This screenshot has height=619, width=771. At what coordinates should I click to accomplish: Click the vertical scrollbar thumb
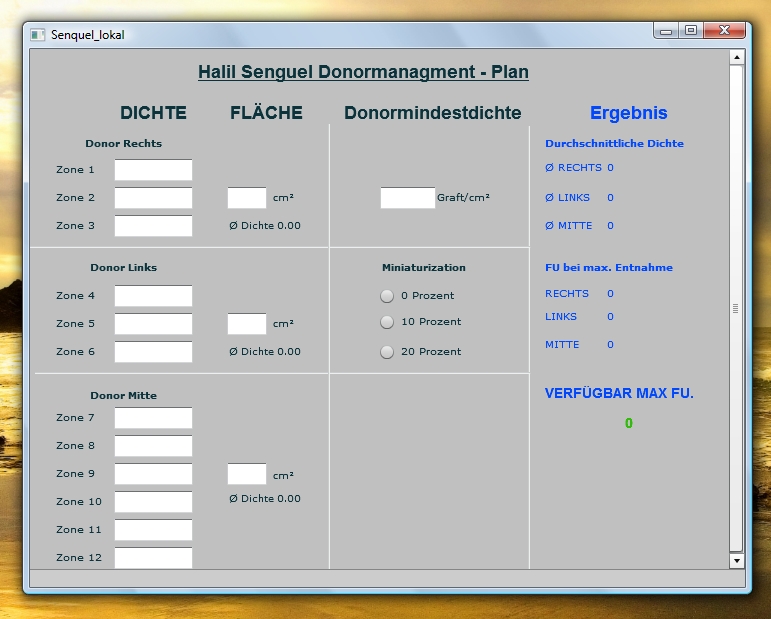[x=737, y=308]
